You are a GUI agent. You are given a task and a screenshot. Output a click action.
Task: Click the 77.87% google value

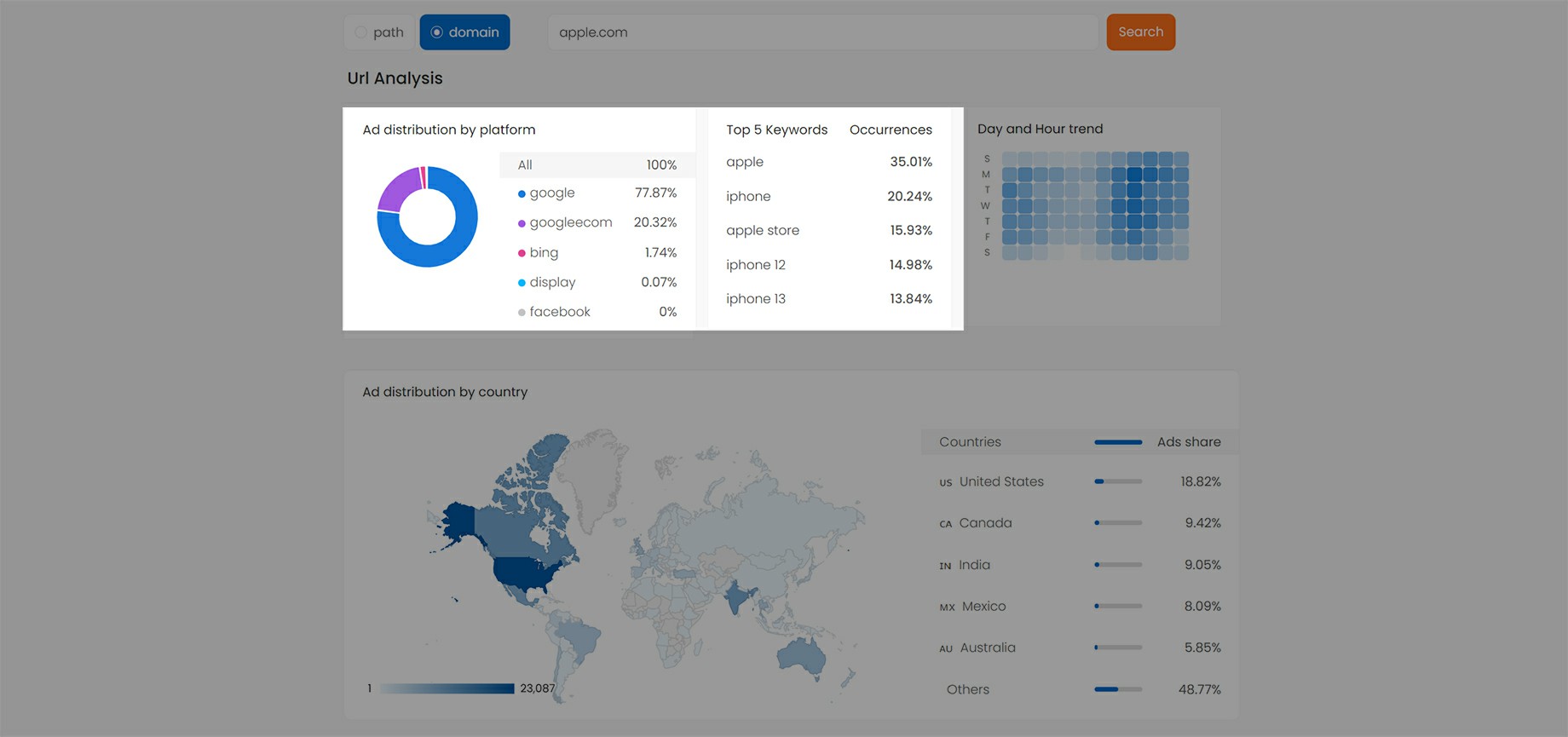pyautogui.click(x=655, y=193)
